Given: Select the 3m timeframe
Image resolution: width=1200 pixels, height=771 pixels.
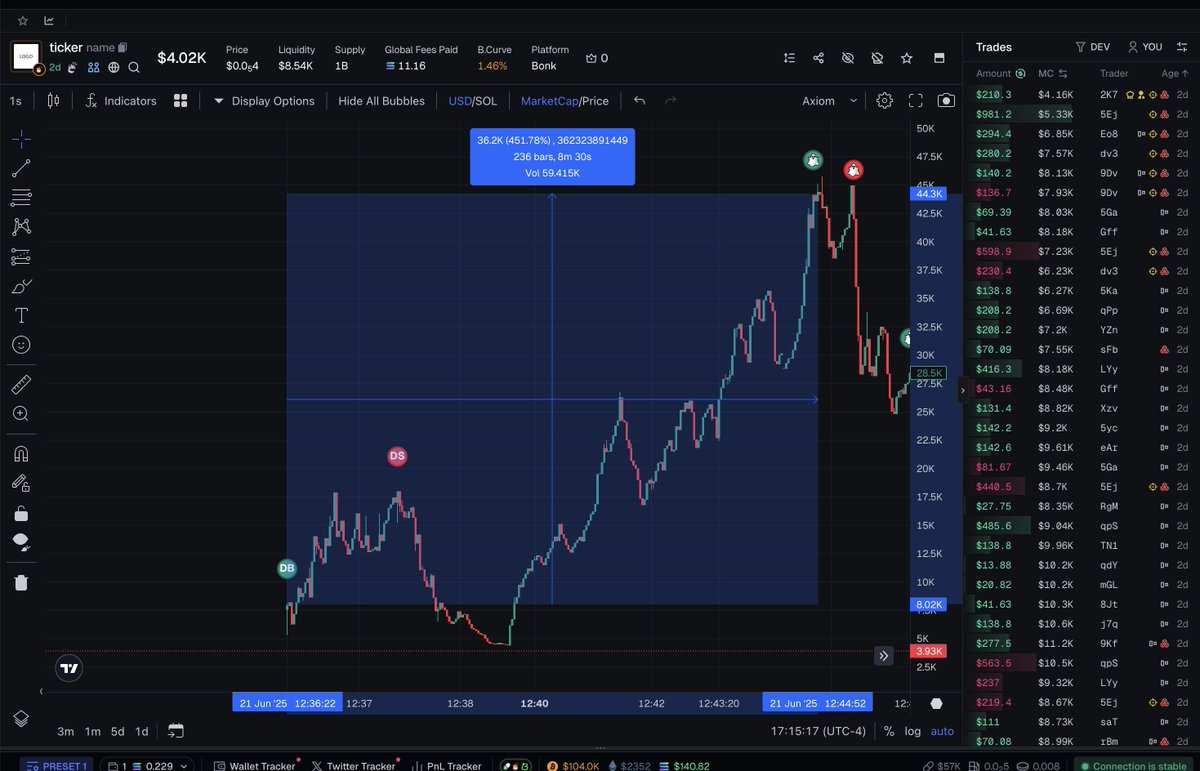Looking at the screenshot, I should coord(66,731).
